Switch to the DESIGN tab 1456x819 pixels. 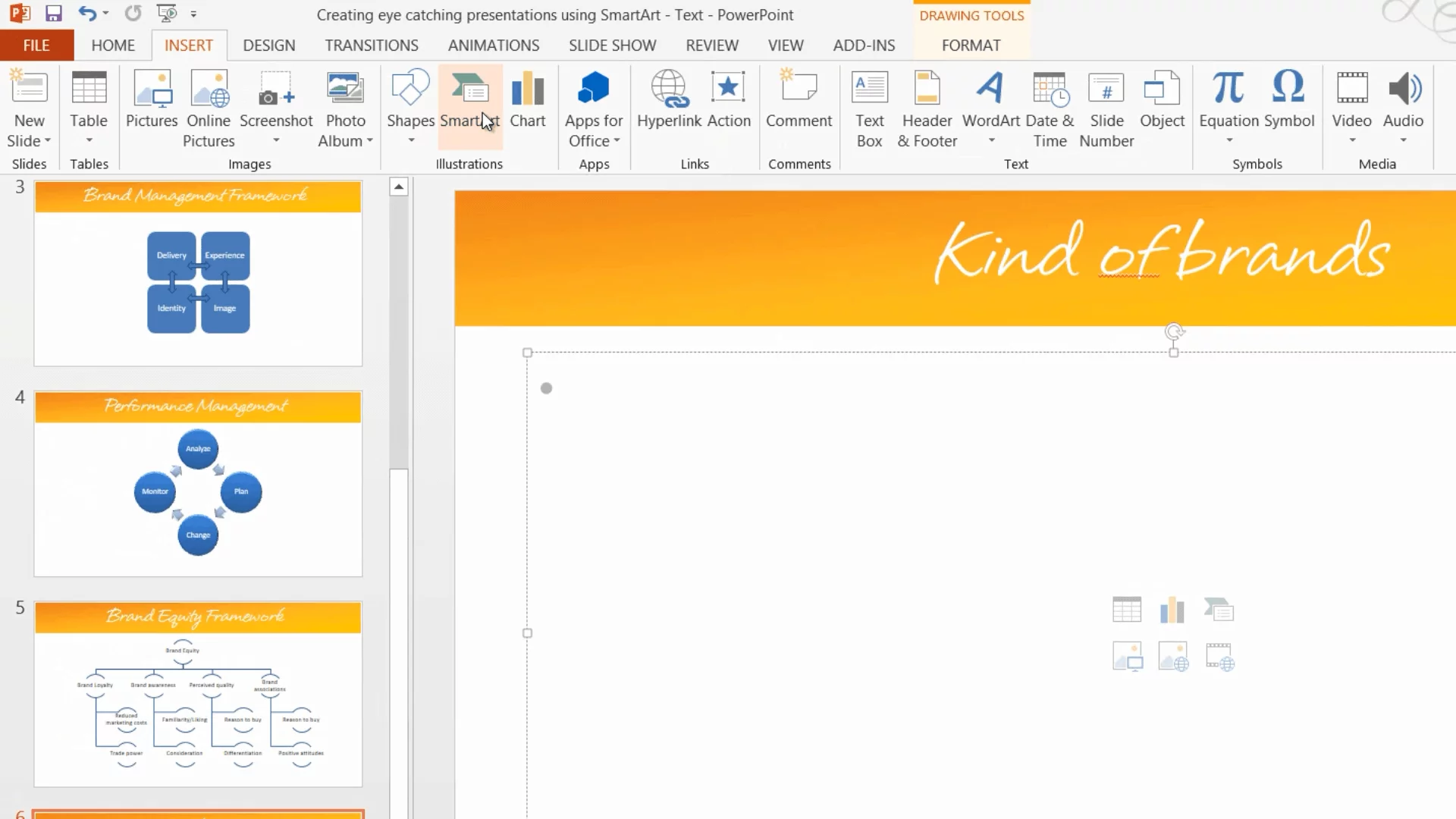[x=268, y=45]
